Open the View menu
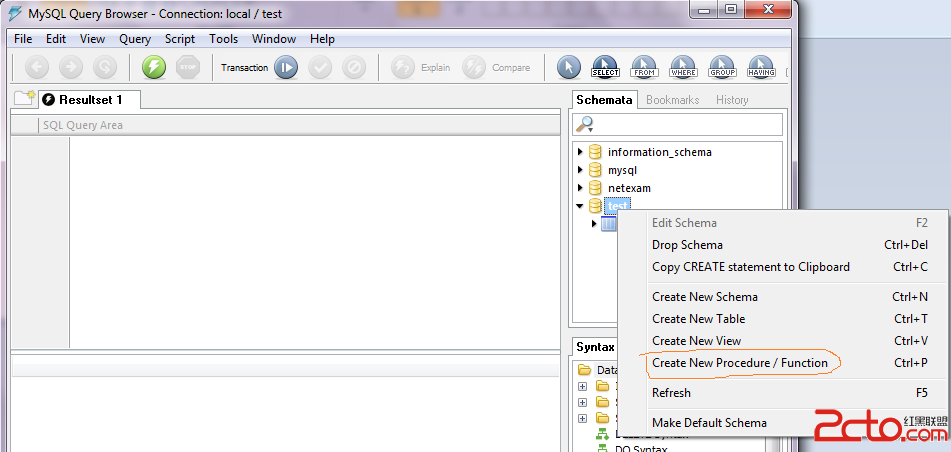The width and height of the screenshot is (951, 452). click(92, 39)
